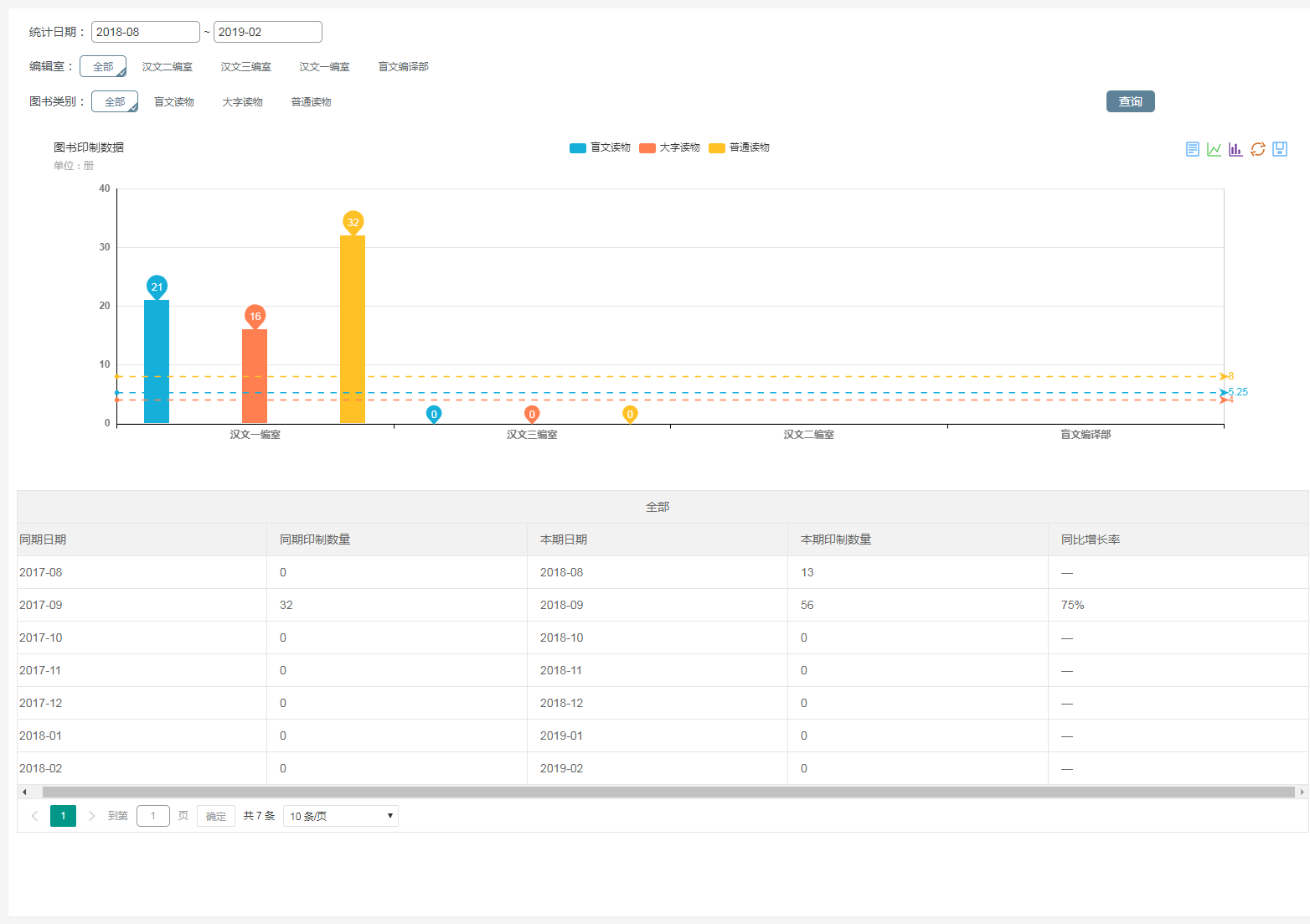The image size is (1310, 924).
Task: Click the 16 marker on the orange bar
Action: click(255, 316)
